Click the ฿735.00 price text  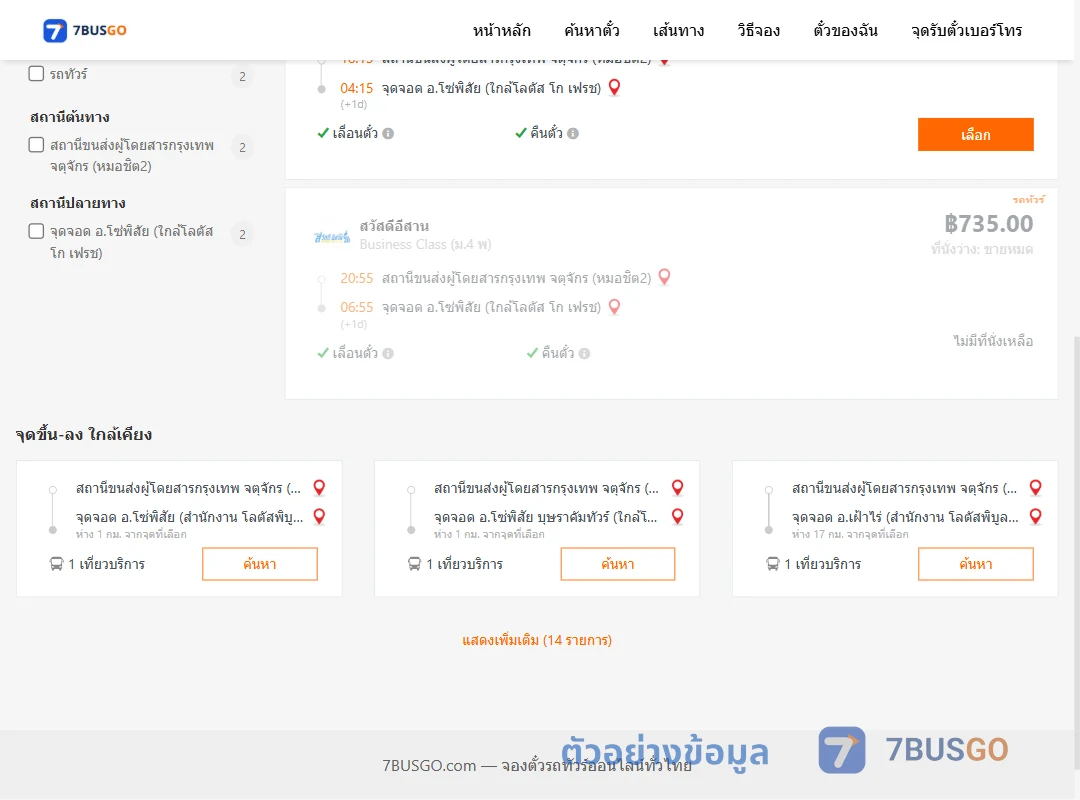click(988, 224)
